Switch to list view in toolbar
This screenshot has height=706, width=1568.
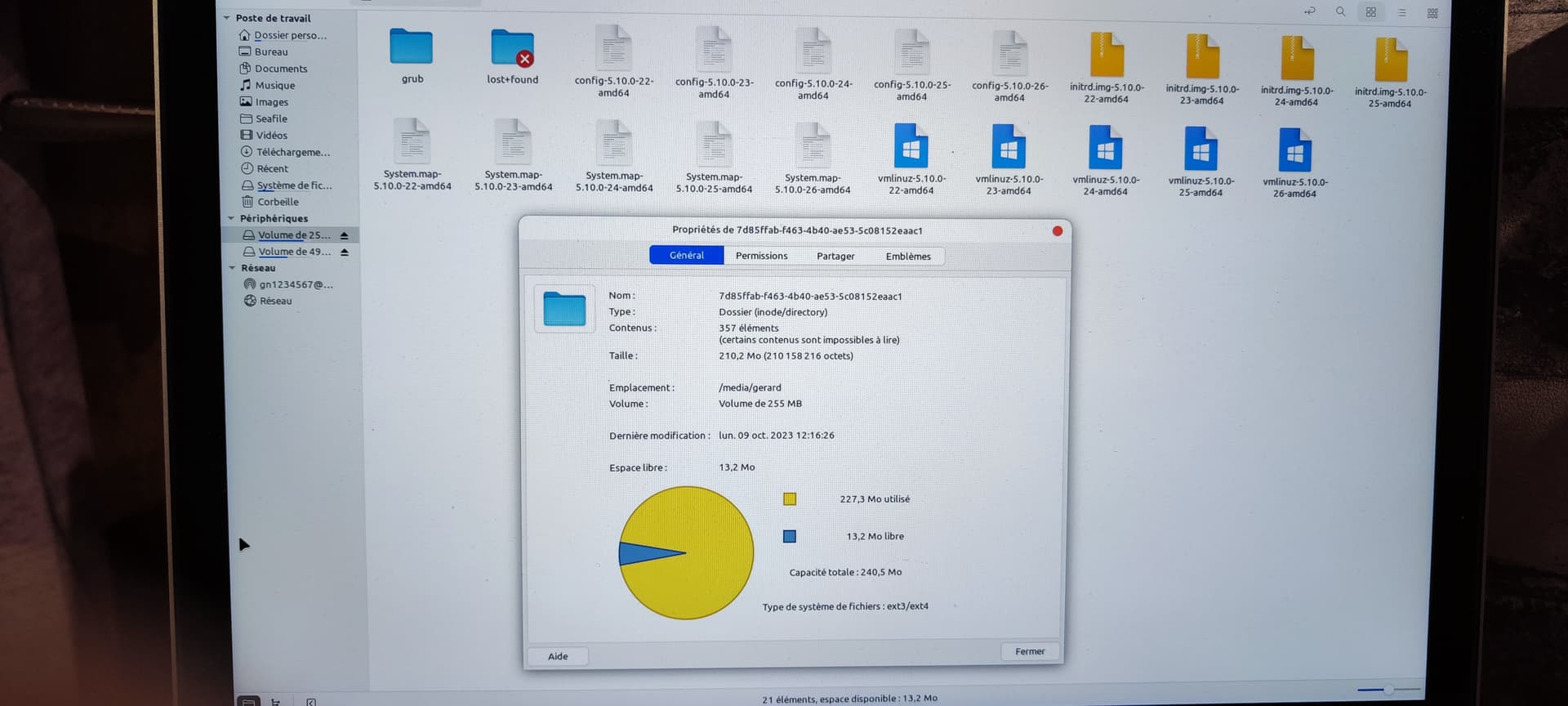[x=1402, y=13]
